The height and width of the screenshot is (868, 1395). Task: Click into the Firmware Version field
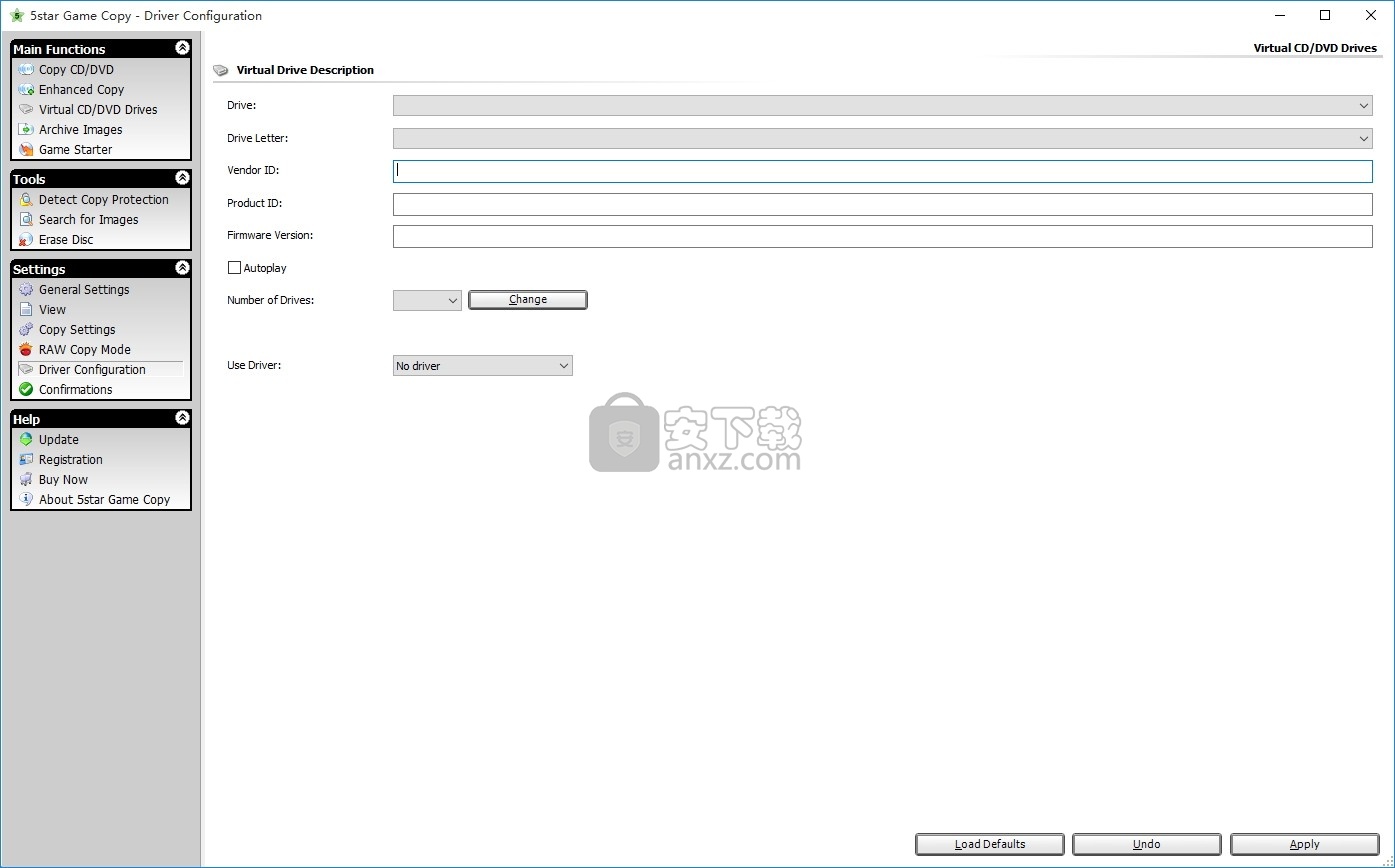pyautogui.click(x=883, y=236)
